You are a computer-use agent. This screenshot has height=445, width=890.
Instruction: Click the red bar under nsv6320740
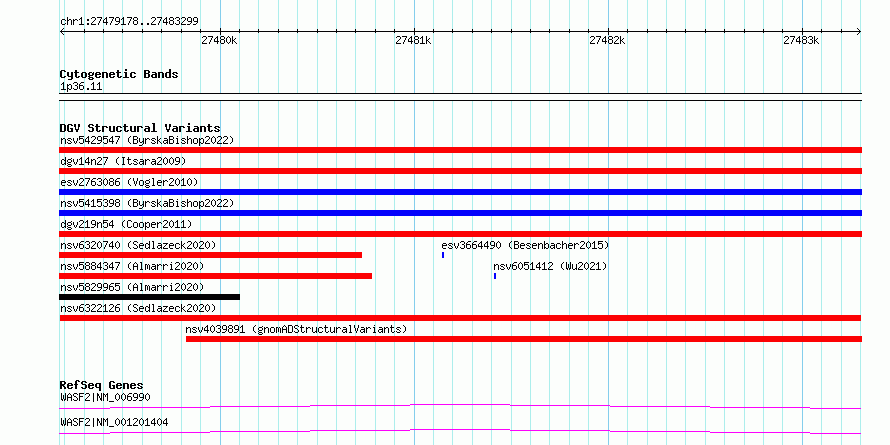(x=211, y=255)
